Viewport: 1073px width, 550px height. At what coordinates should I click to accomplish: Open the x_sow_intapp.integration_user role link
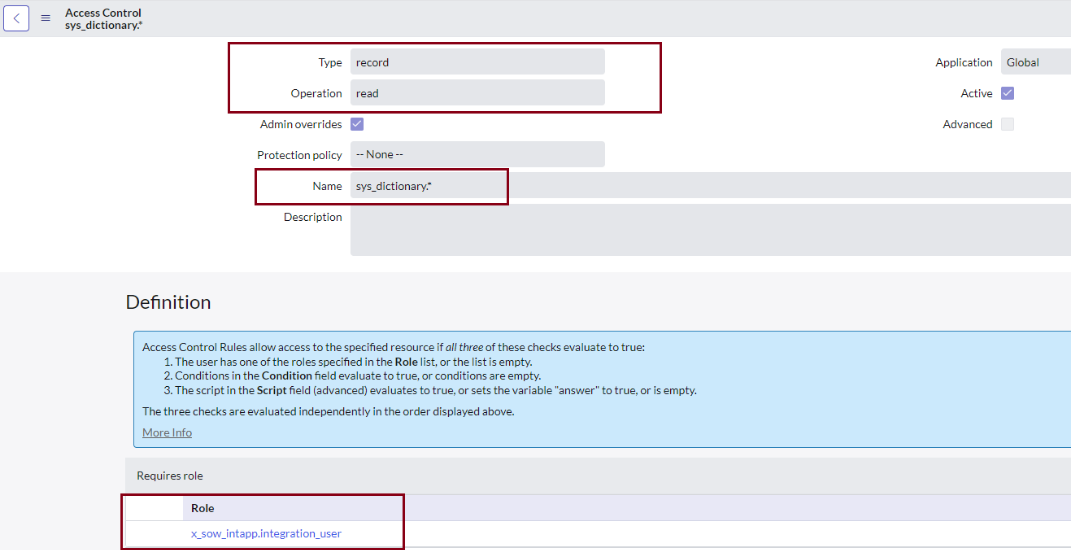(x=266, y=534)
